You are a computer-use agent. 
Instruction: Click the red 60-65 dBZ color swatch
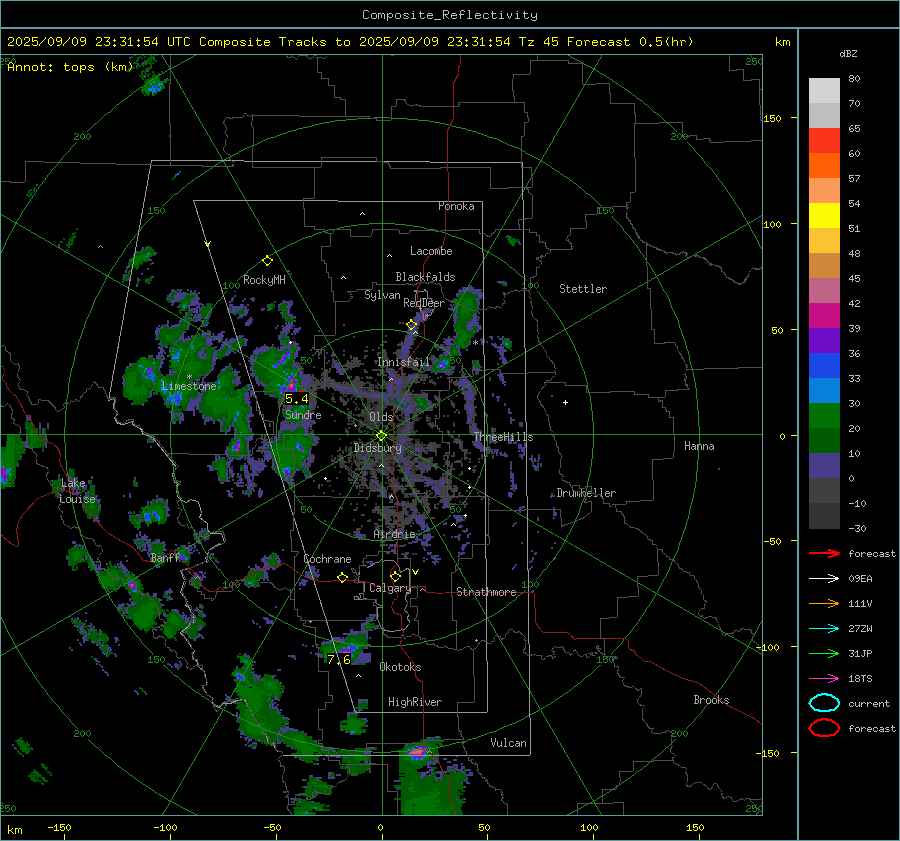[824, 141]
